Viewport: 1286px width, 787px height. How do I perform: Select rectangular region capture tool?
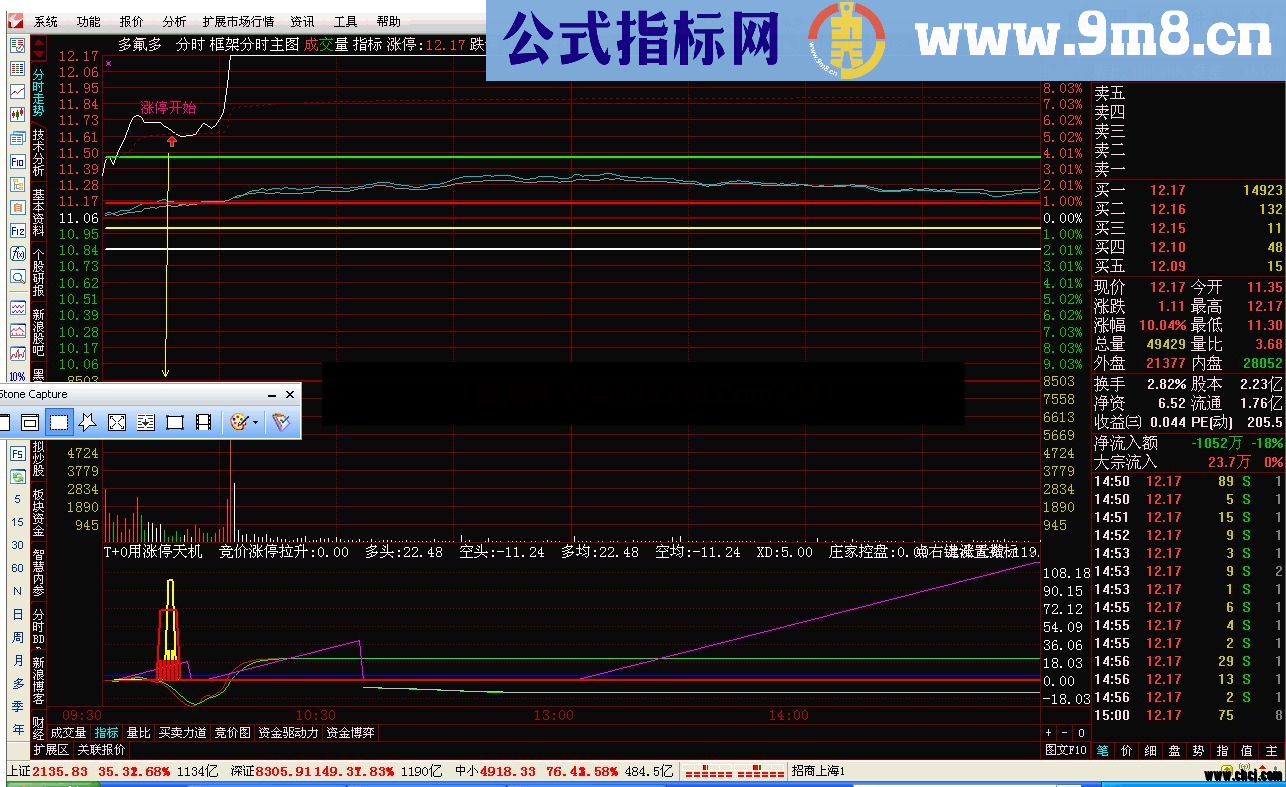tap(59, 423)
